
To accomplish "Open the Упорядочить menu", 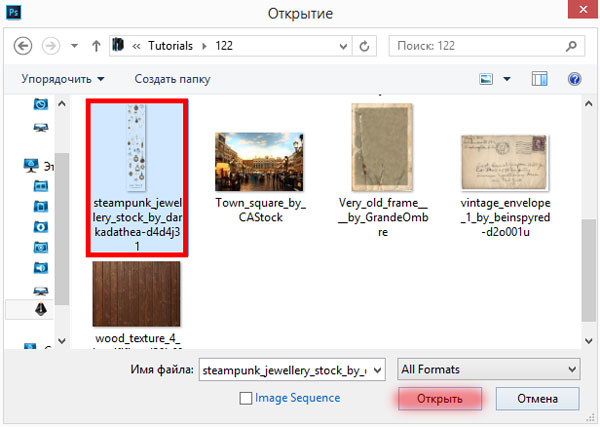I will pyautogui.click(x=62, y=79).
